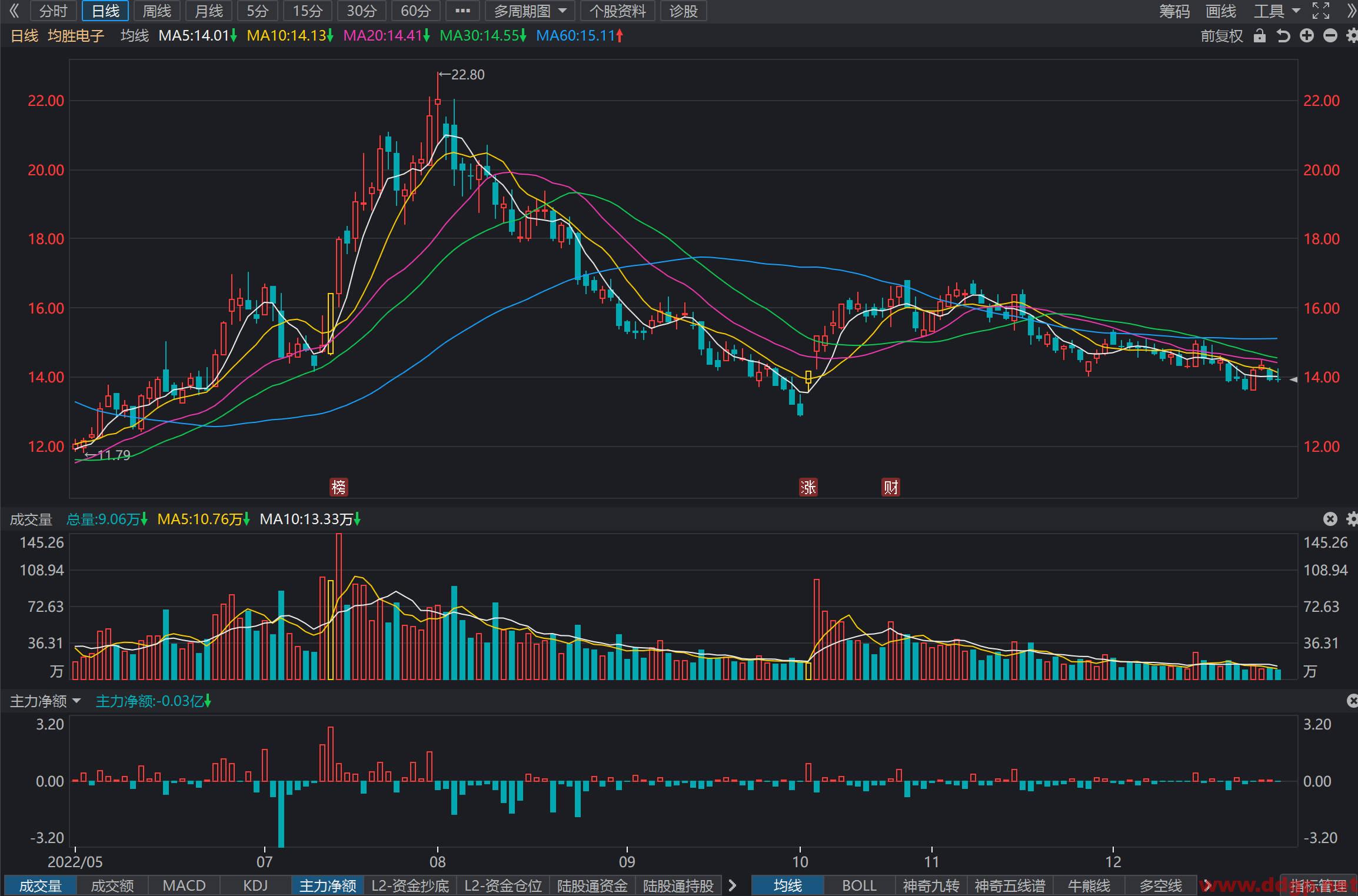Viewport: 1358px width, 896px height.
Task: Expand the 多周期图 dropdown
Action: click(x=530, y=11)
